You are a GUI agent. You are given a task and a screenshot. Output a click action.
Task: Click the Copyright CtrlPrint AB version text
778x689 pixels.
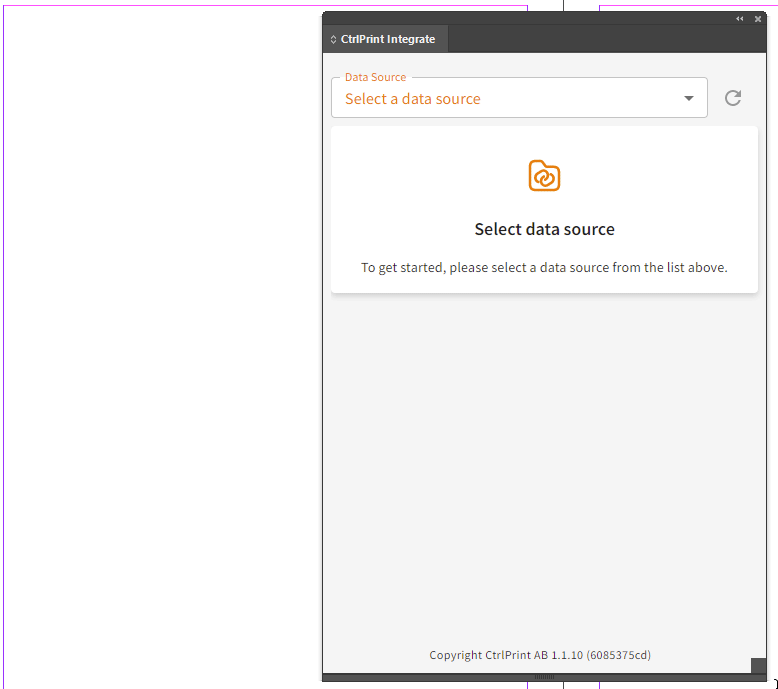(x=540, y=655)
